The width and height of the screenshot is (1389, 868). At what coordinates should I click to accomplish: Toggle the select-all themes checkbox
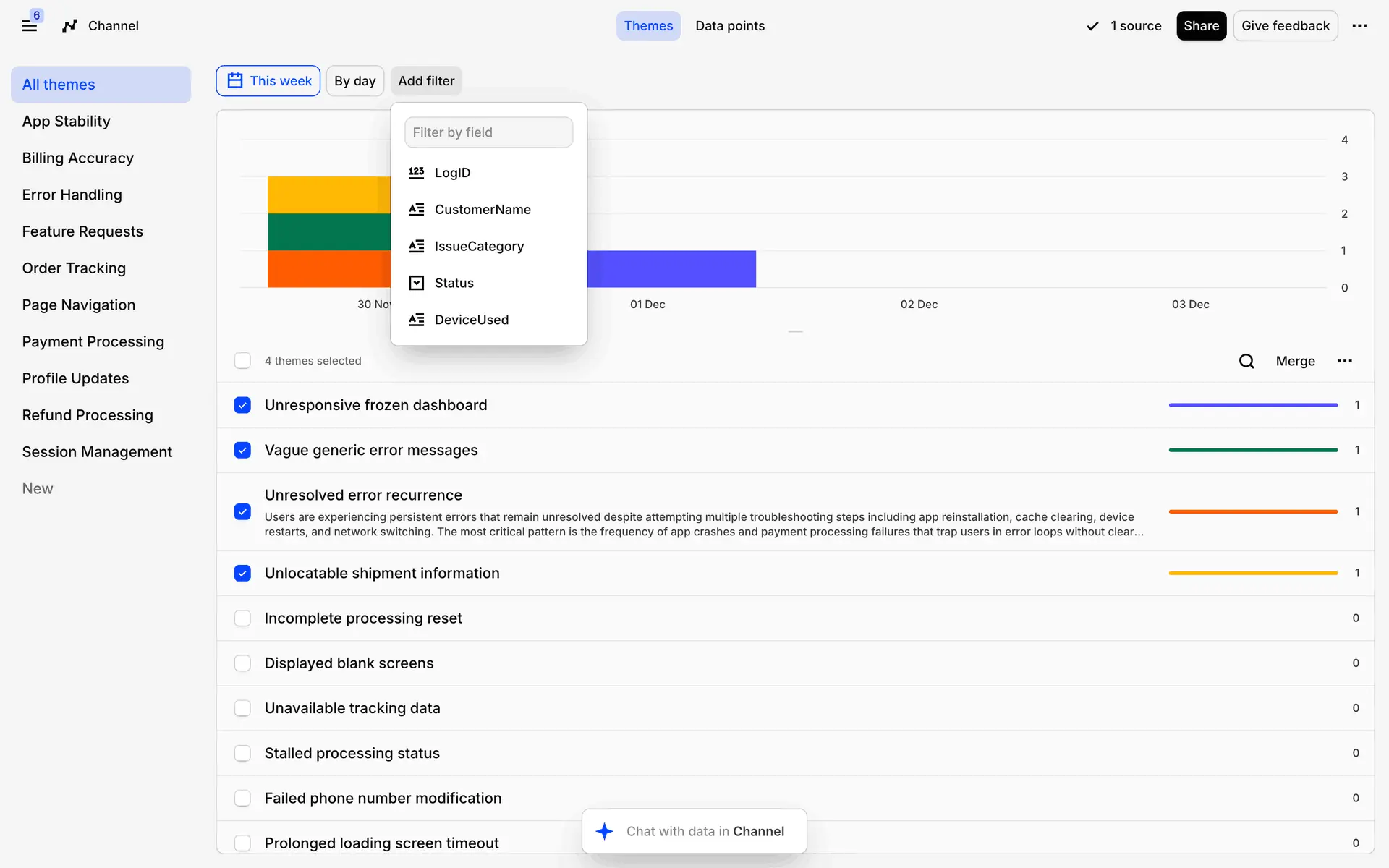click(242, 361)
